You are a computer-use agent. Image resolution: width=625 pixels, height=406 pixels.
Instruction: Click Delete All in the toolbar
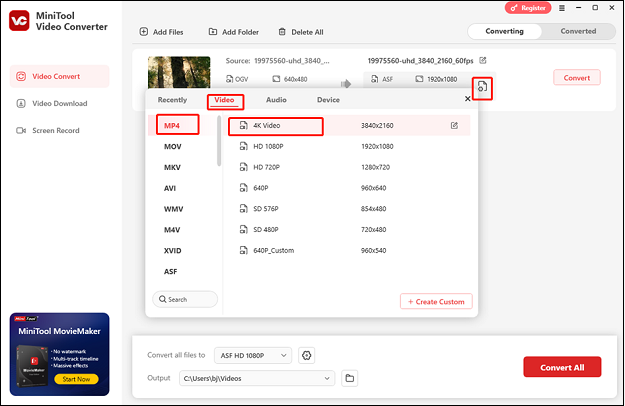pyautogui.click(x=301, y=32)
